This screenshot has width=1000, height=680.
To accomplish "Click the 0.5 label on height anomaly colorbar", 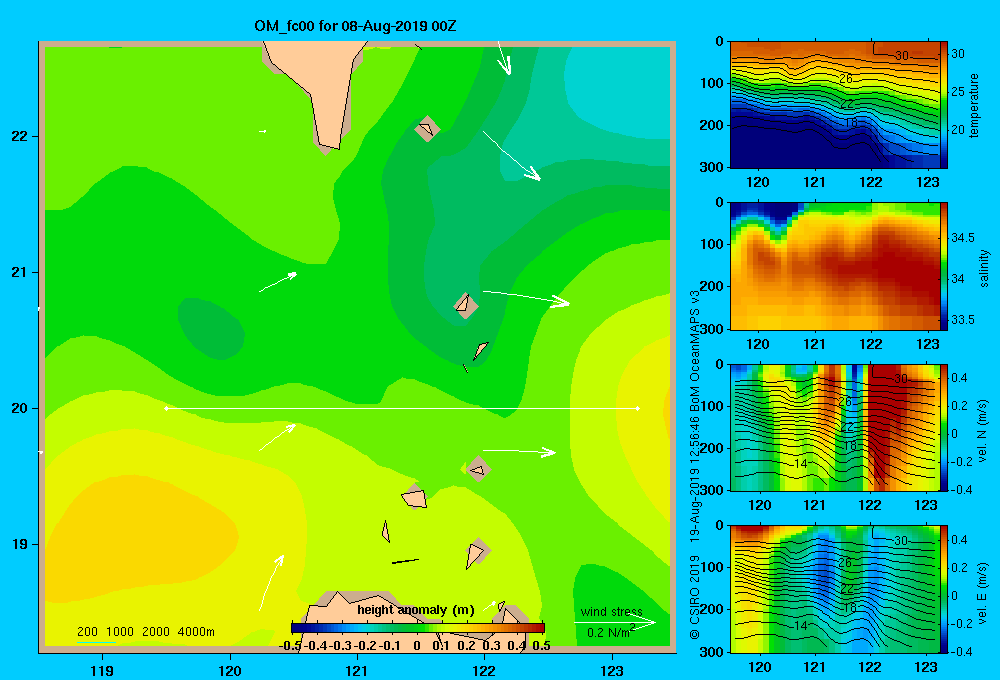I will click(541, 646).
